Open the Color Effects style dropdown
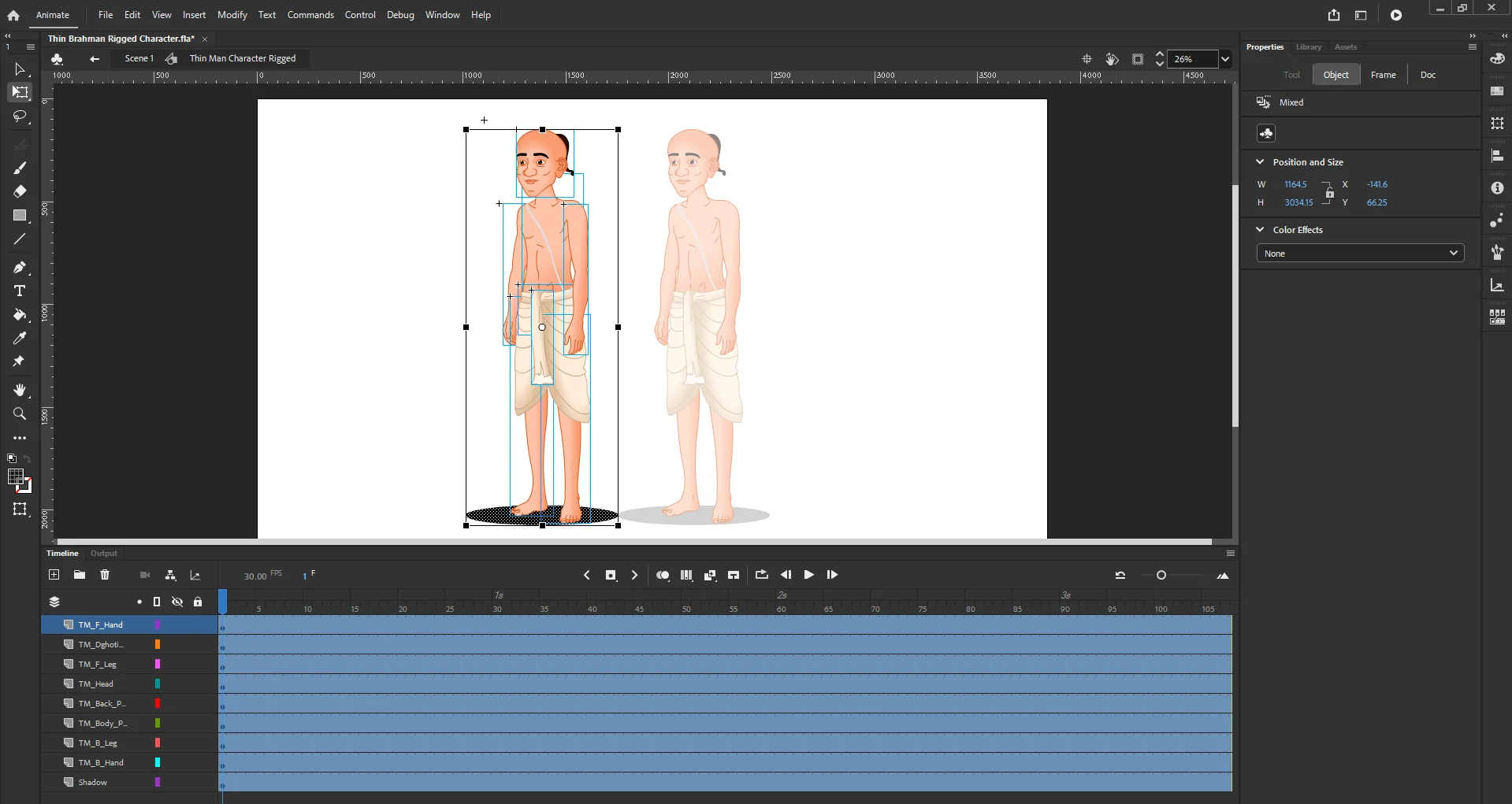 (x=1360, y=254)
